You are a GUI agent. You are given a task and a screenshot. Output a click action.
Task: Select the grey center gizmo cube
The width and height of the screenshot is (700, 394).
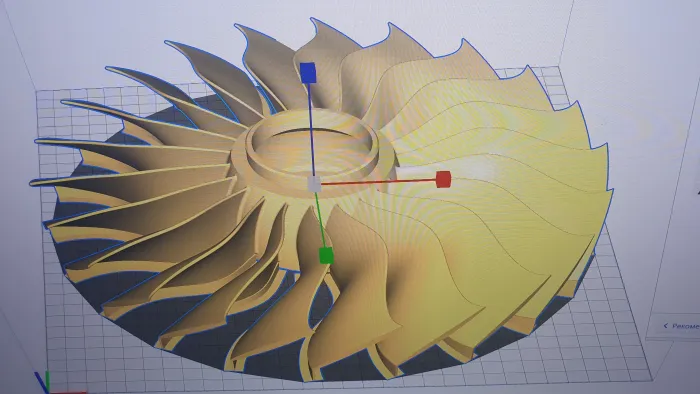click(x=315, y=184)
